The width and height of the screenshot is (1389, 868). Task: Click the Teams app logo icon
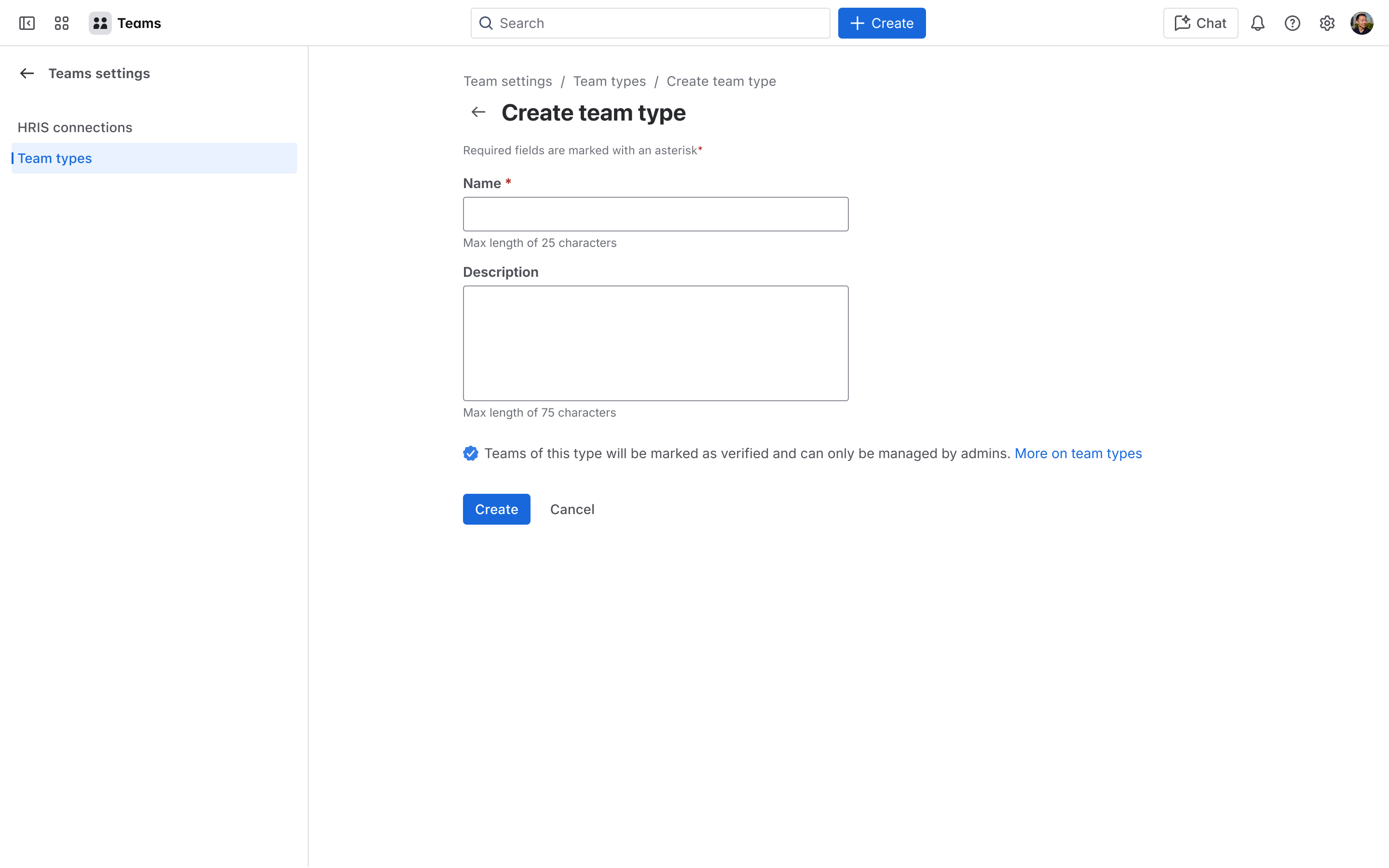[x=100, y=23]
